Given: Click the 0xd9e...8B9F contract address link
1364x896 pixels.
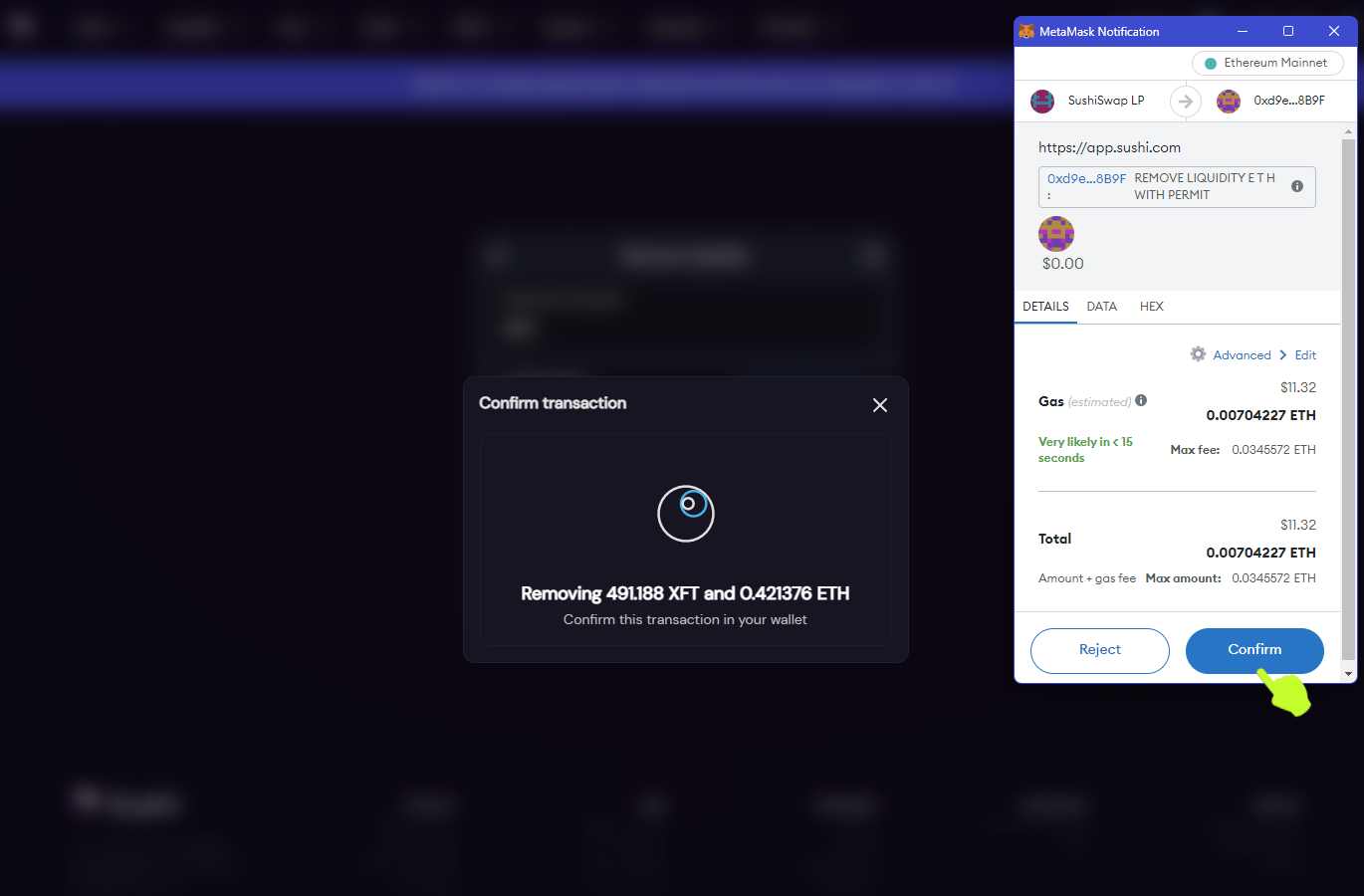Looking at the screenshot, I should (1086, 179).
